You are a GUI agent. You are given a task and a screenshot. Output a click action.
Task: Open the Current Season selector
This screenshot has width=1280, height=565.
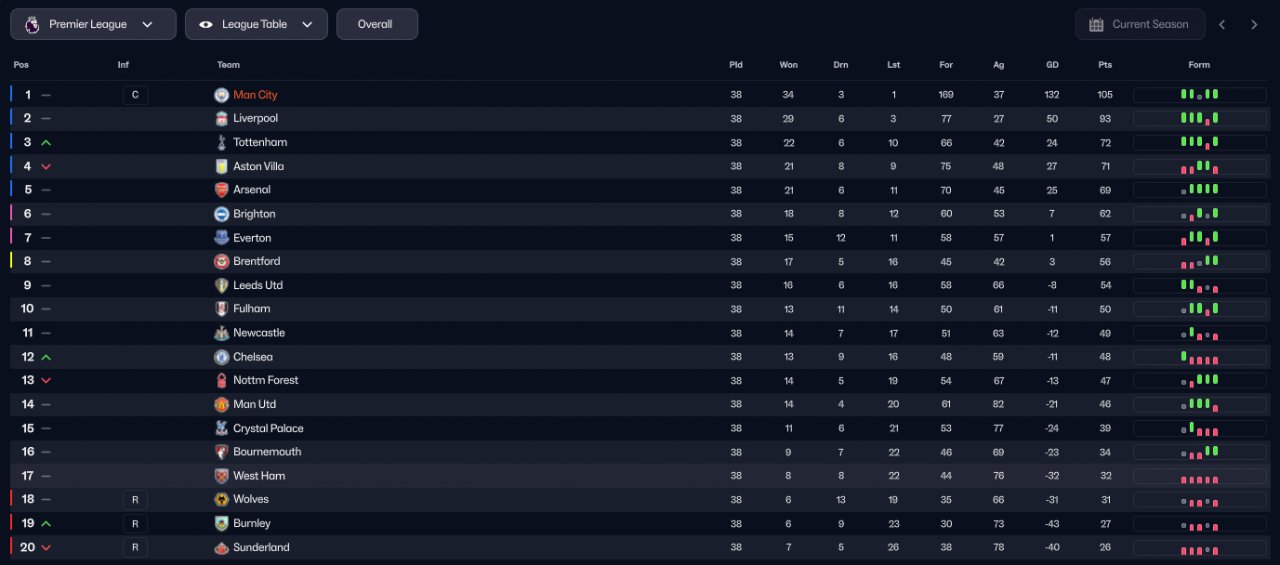coord(1140,24)
